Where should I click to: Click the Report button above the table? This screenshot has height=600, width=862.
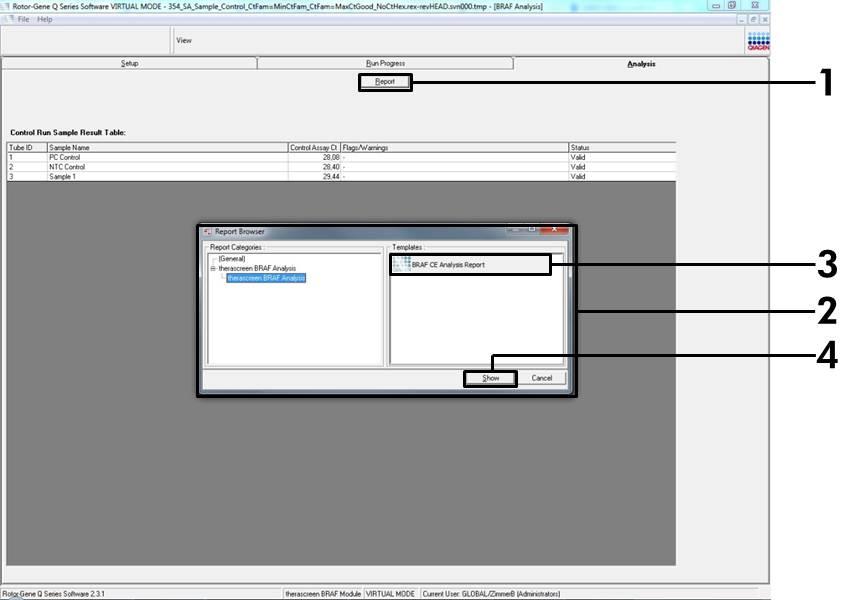385,82
